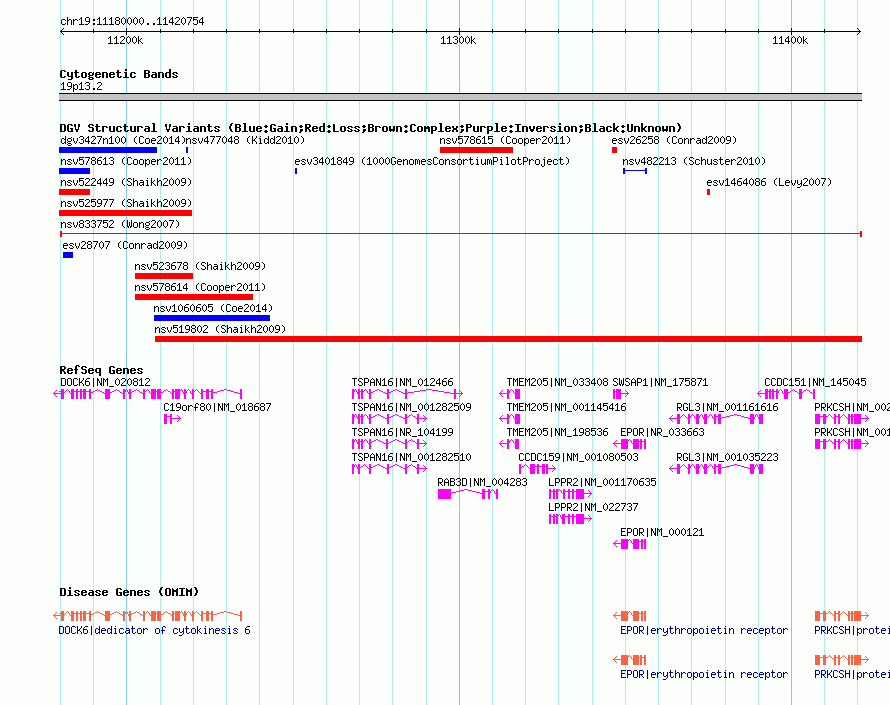This screenshot has width=890, height=705.
Task: Open esv3401849 1000GenomesConsortiumPilotProject label
Action: pyautogui.click(x=432, y=161)
